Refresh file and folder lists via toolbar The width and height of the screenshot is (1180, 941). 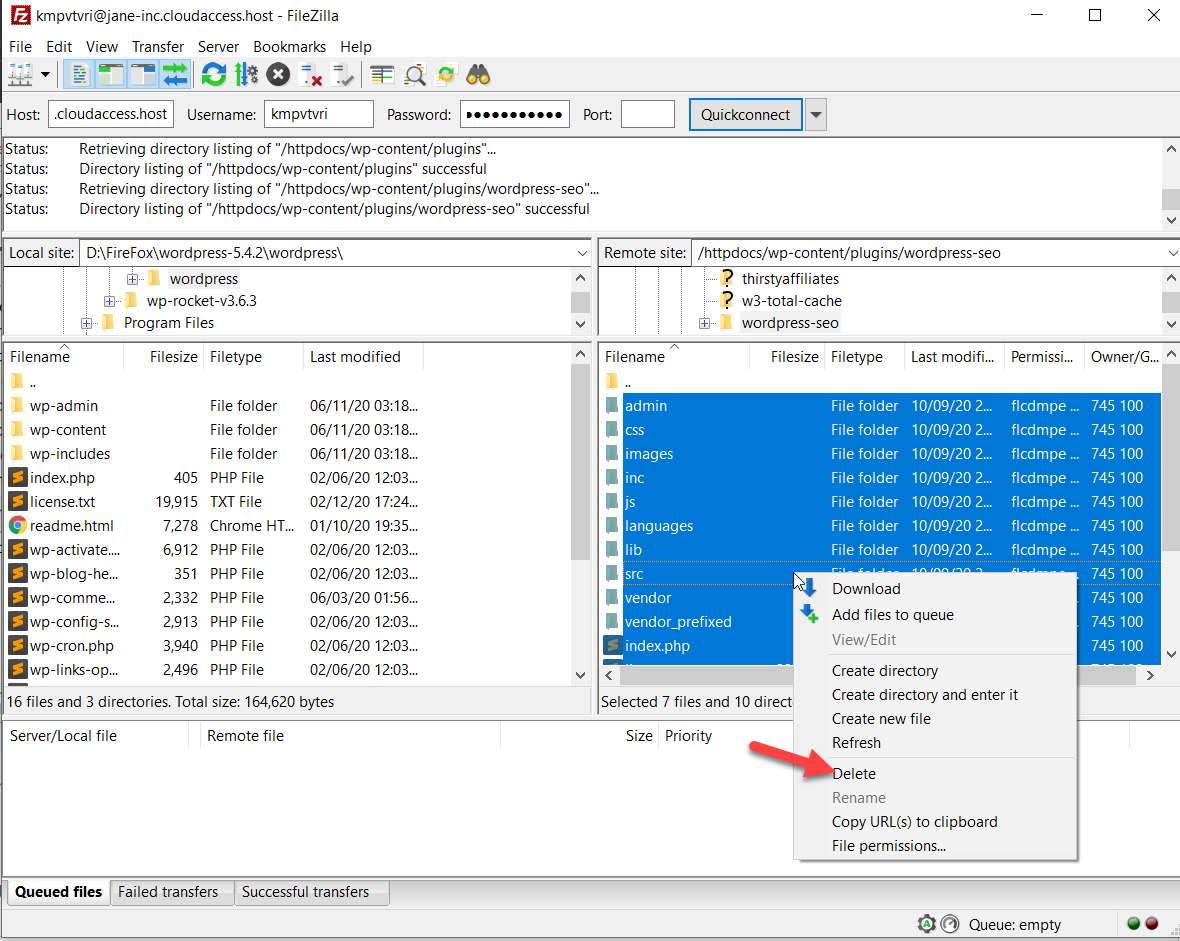214,75
